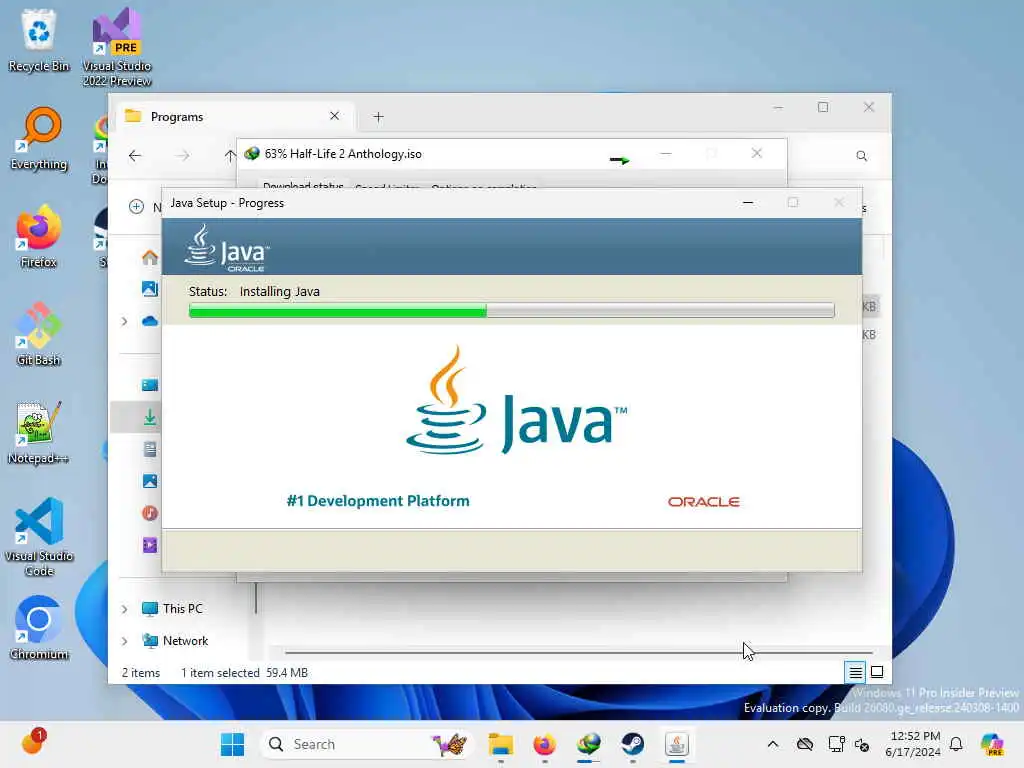Expand This PC in navigation tree
Viewport: 1024px width, 768px height.
click(x=125, y=609)
